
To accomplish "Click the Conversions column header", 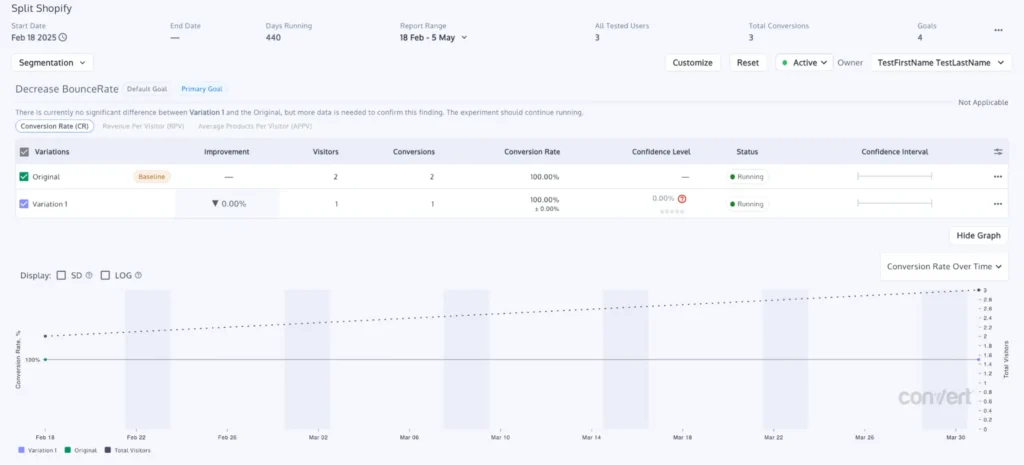I will [413, 152].
